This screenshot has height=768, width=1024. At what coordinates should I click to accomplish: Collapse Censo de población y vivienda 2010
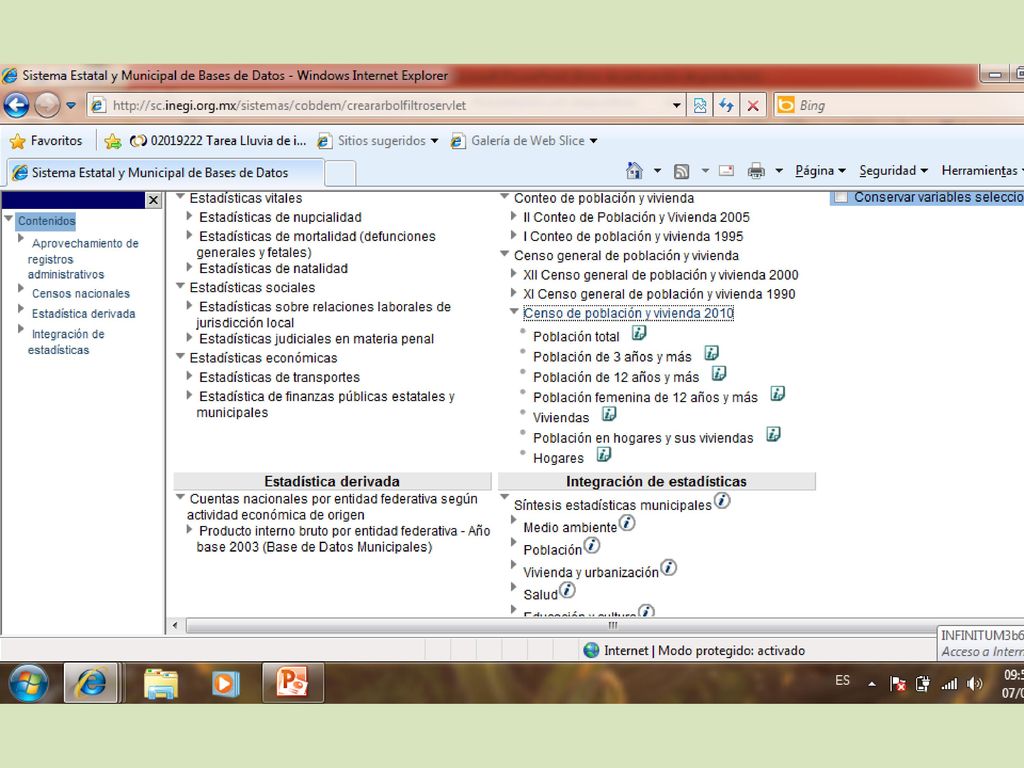(515, 311)
